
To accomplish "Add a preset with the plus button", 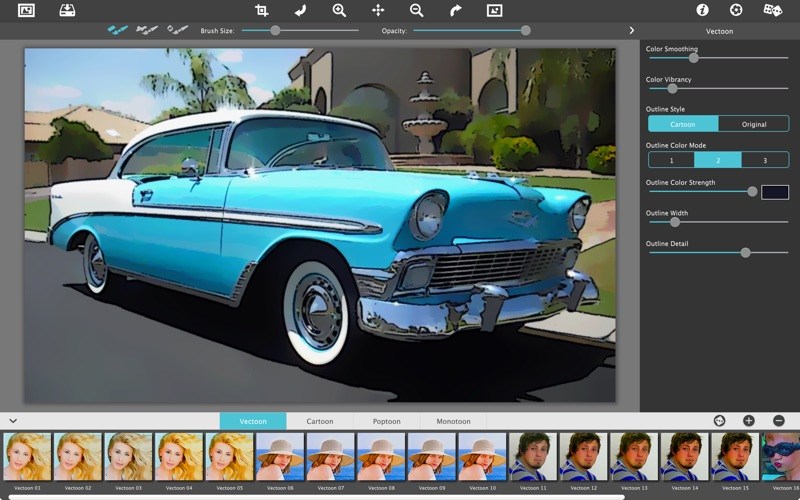I will tap(748, 421).
